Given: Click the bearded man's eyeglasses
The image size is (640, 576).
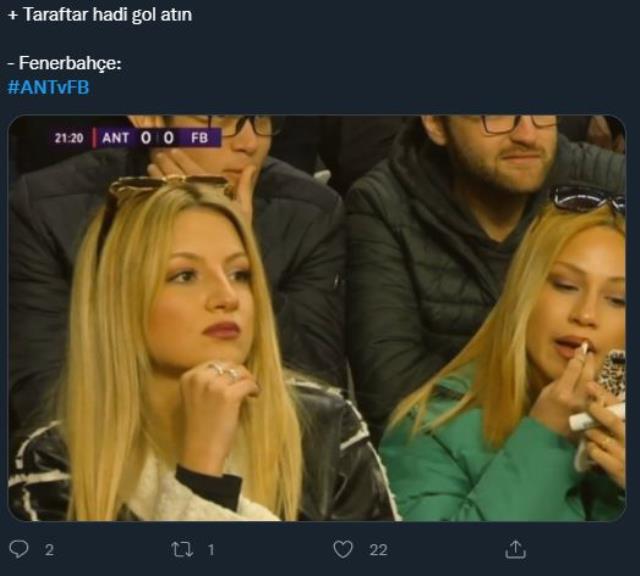Looking at the screenshot, I should [517, 123].
